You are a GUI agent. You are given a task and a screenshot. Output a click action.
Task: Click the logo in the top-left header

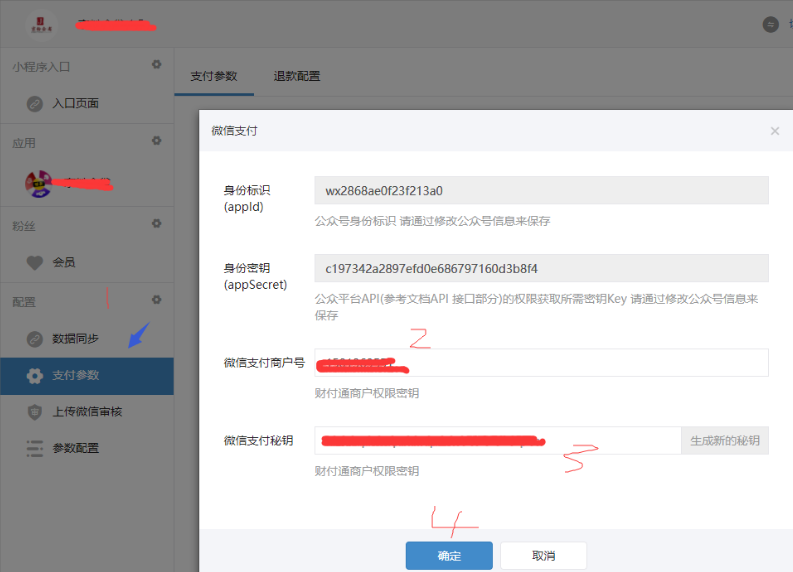pos(41,23)
